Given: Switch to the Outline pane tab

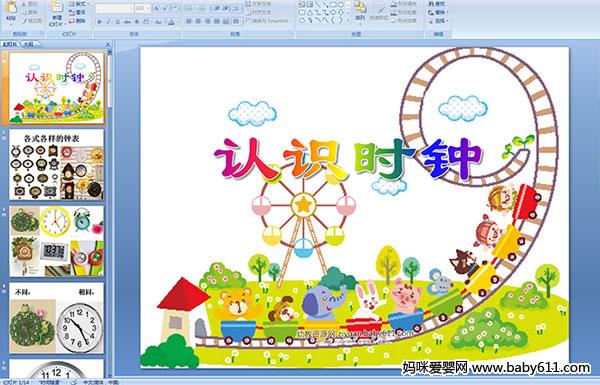Looking at the screenshot, I should [x=28, y=44].
